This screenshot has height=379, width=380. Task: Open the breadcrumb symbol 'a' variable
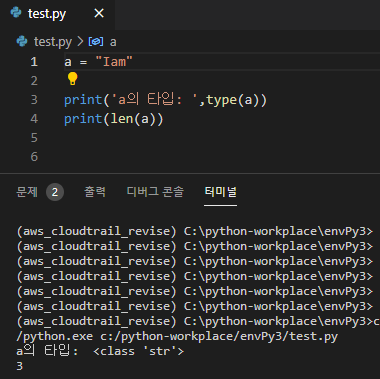(x=113, y=42)
